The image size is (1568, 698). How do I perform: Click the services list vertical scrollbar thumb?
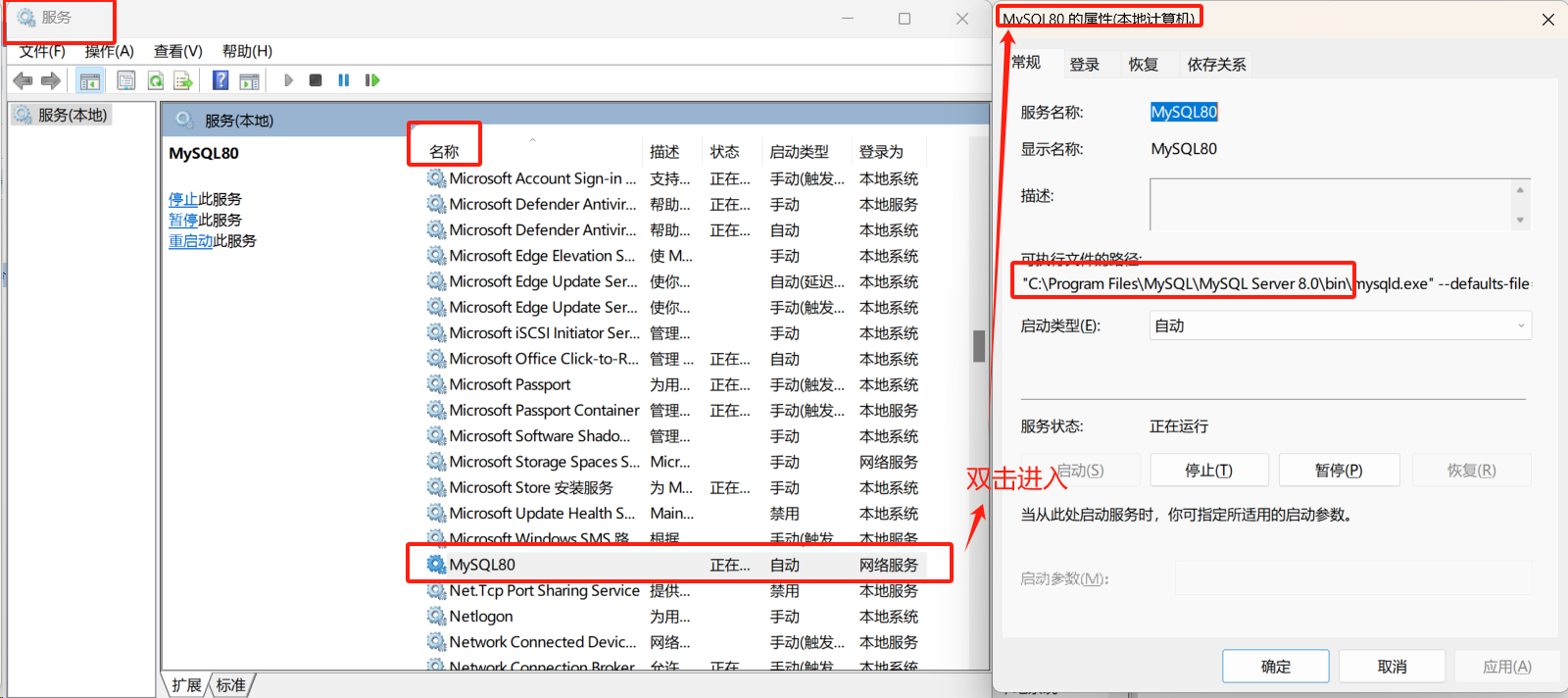click(979, 346)
